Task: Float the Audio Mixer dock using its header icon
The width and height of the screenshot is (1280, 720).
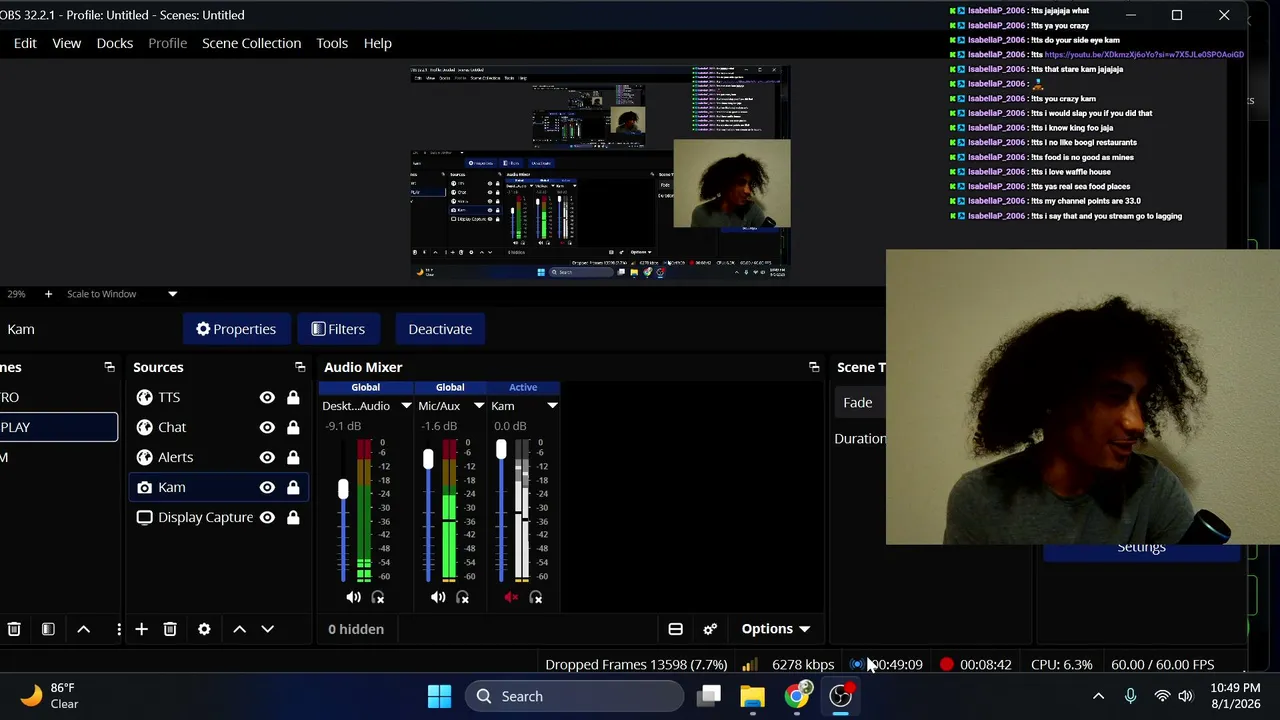Action: (814, 367)
